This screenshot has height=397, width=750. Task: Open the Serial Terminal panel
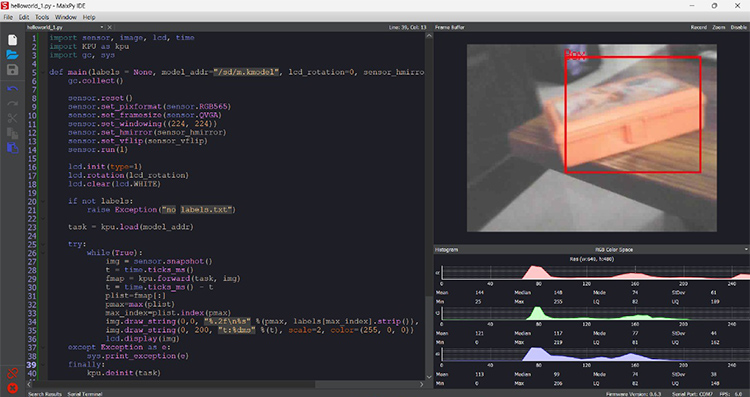coord(85,394)
